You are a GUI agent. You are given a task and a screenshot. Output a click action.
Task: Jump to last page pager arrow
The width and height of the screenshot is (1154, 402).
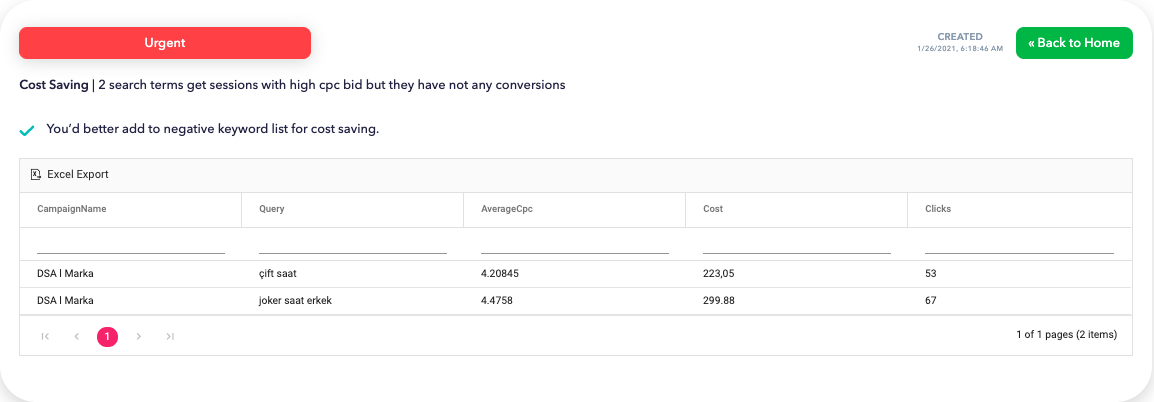pos(170,337)
